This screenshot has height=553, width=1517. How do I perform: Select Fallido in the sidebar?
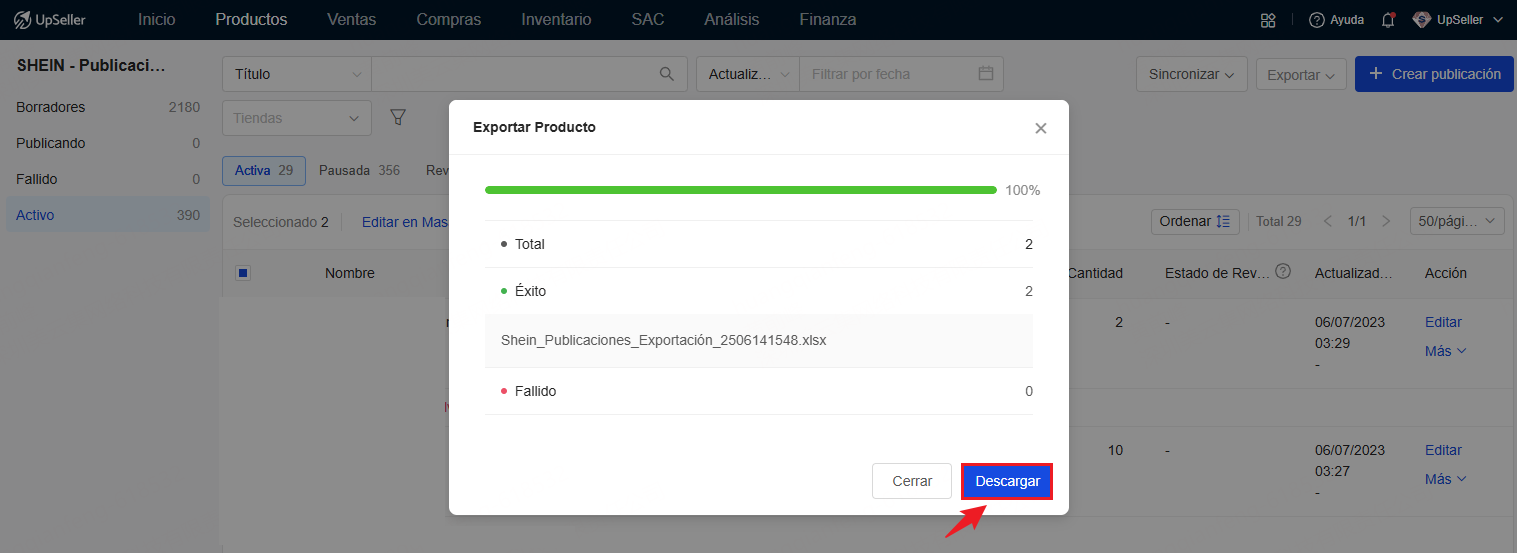[x=108, y=179]
